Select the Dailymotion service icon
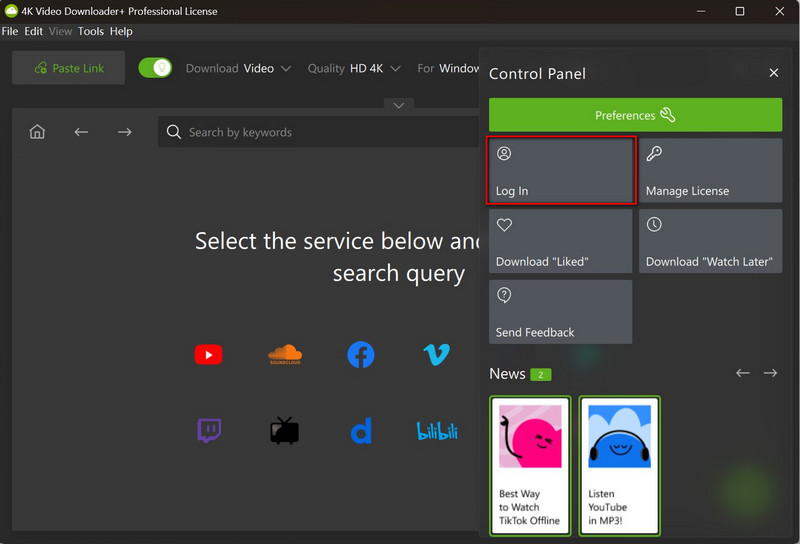The height and width of the screenshot is (544, 800). click(x=361, y=431)
